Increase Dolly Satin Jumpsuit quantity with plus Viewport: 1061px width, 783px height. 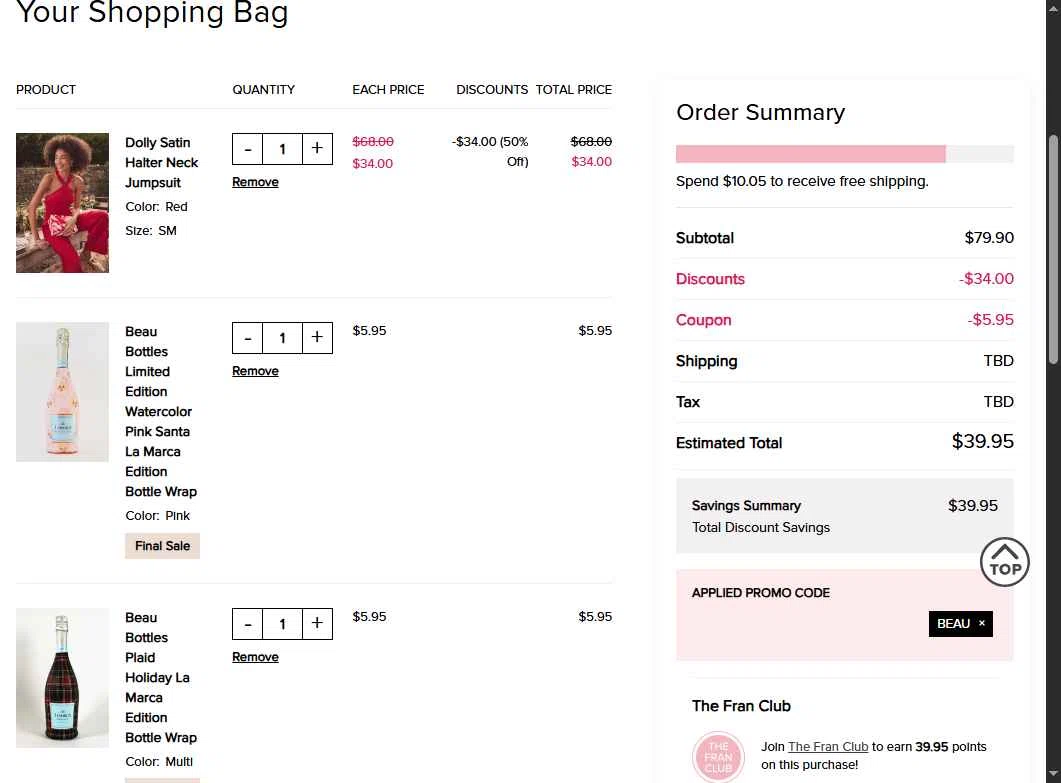point(317,149)
